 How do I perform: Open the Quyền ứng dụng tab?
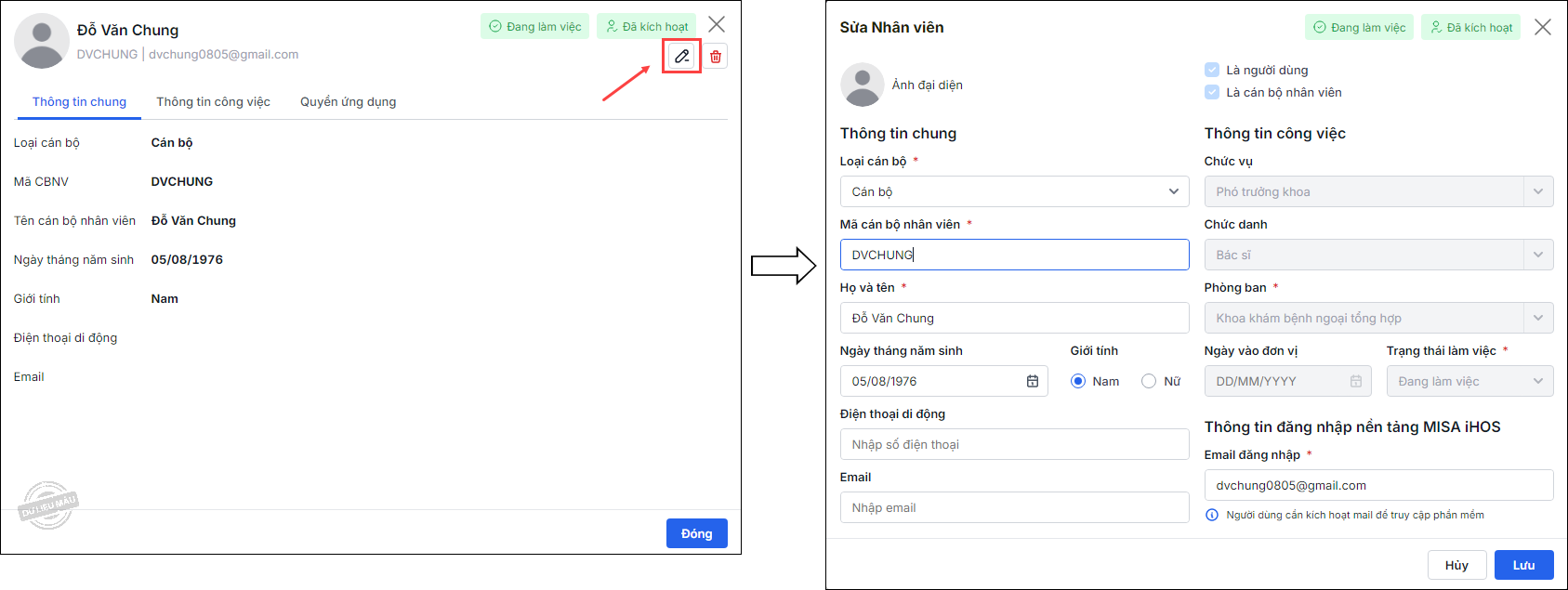[349, 101]
